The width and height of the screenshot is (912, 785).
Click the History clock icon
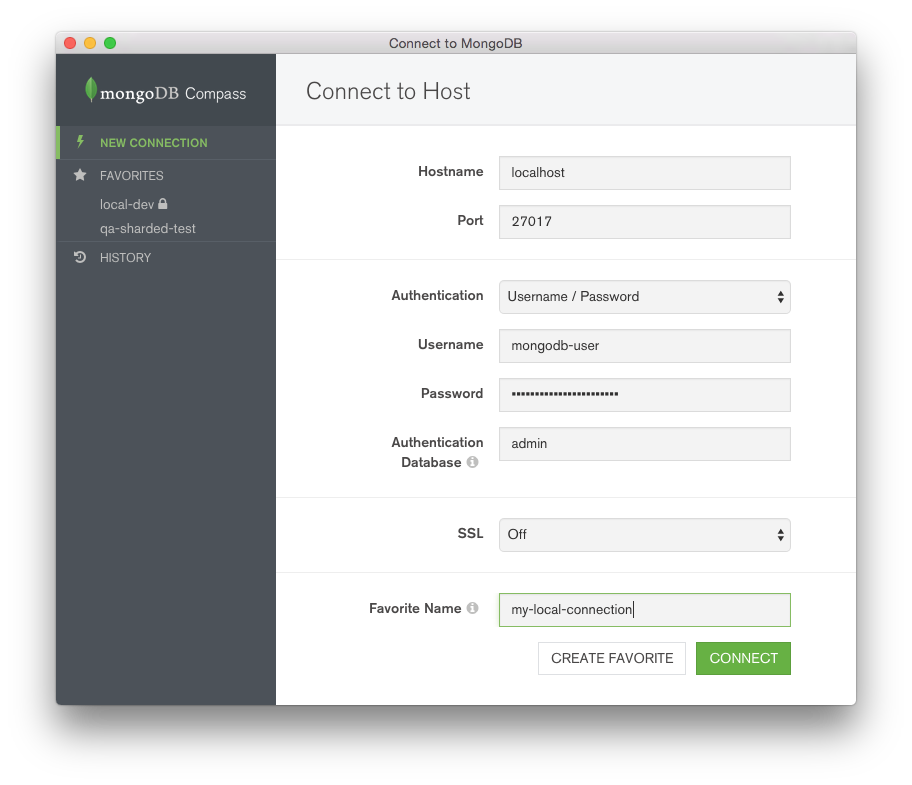click(x=80, y=257)
